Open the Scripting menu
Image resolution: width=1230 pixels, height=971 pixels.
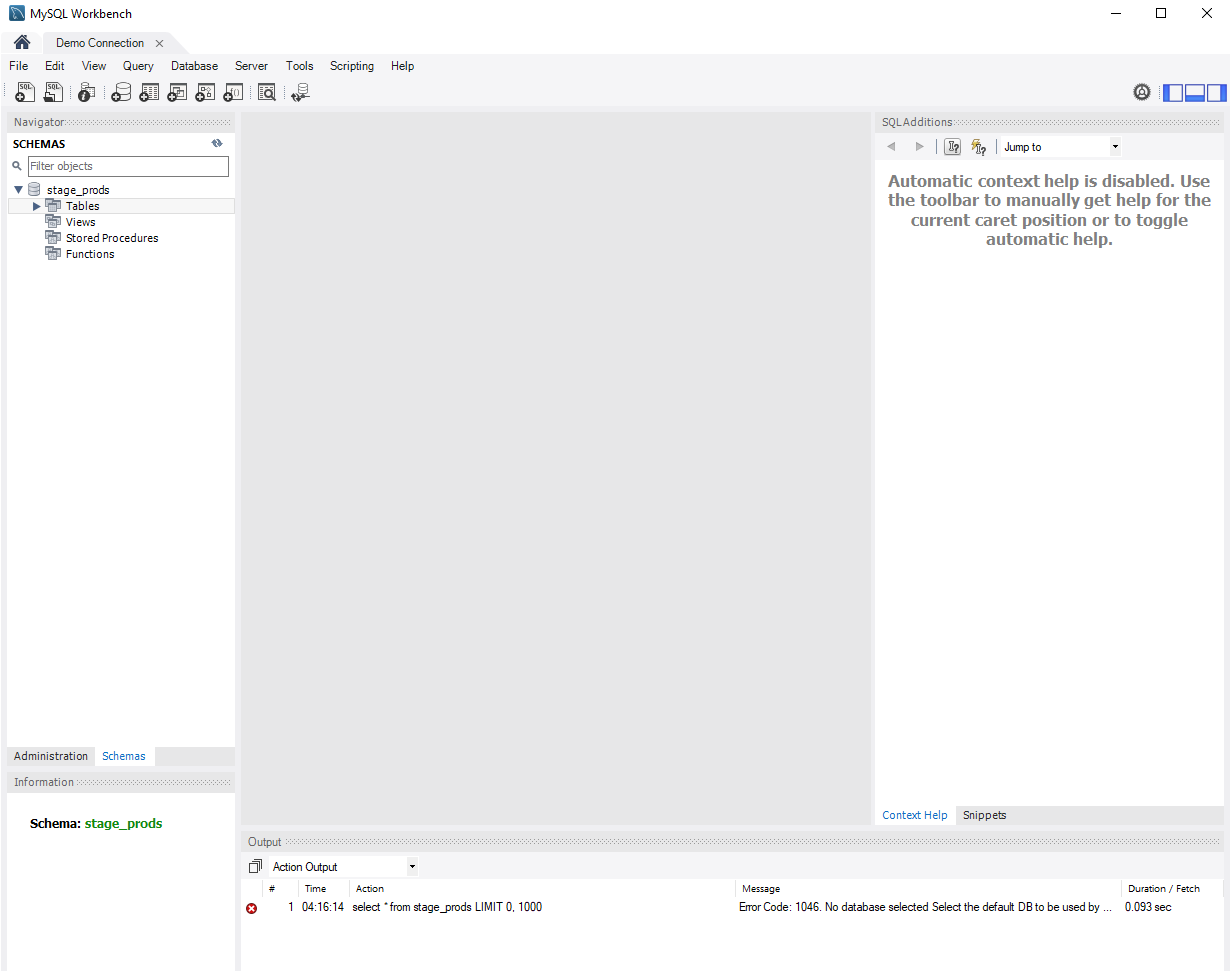352,66
